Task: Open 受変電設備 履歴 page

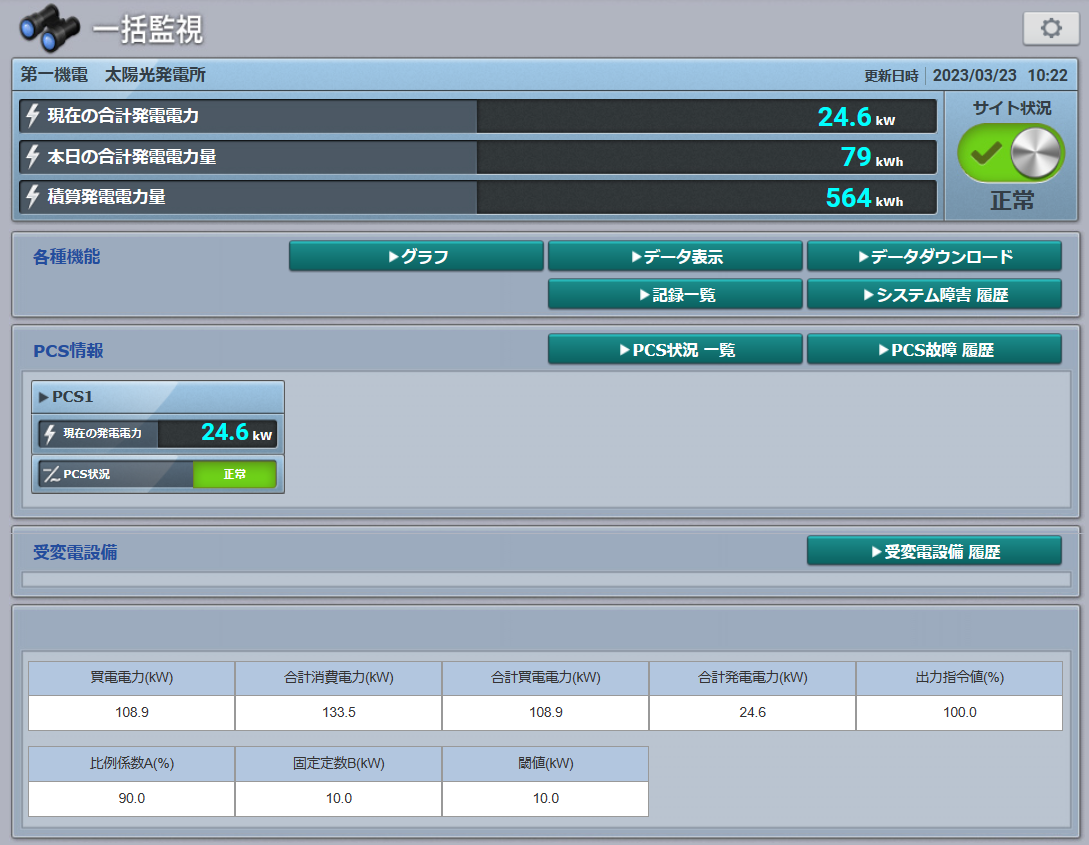Action: pos(934,551)
